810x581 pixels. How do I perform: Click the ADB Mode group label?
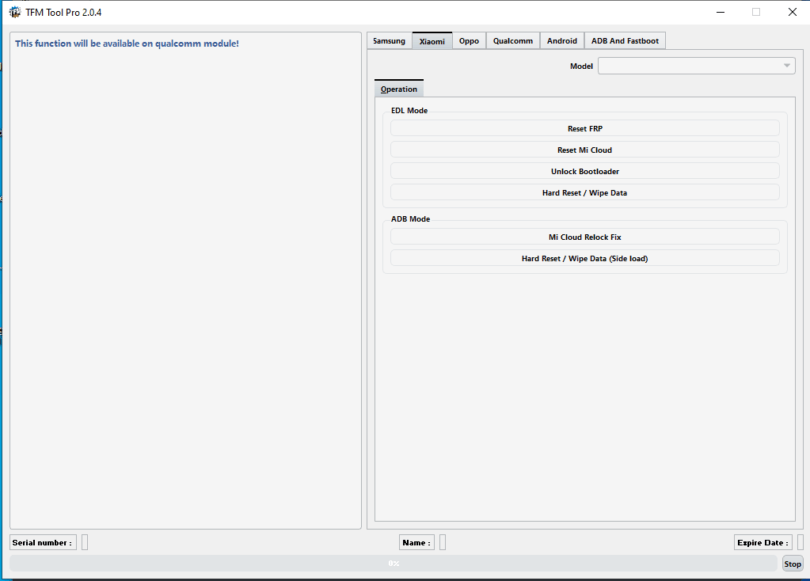(410, 219)
